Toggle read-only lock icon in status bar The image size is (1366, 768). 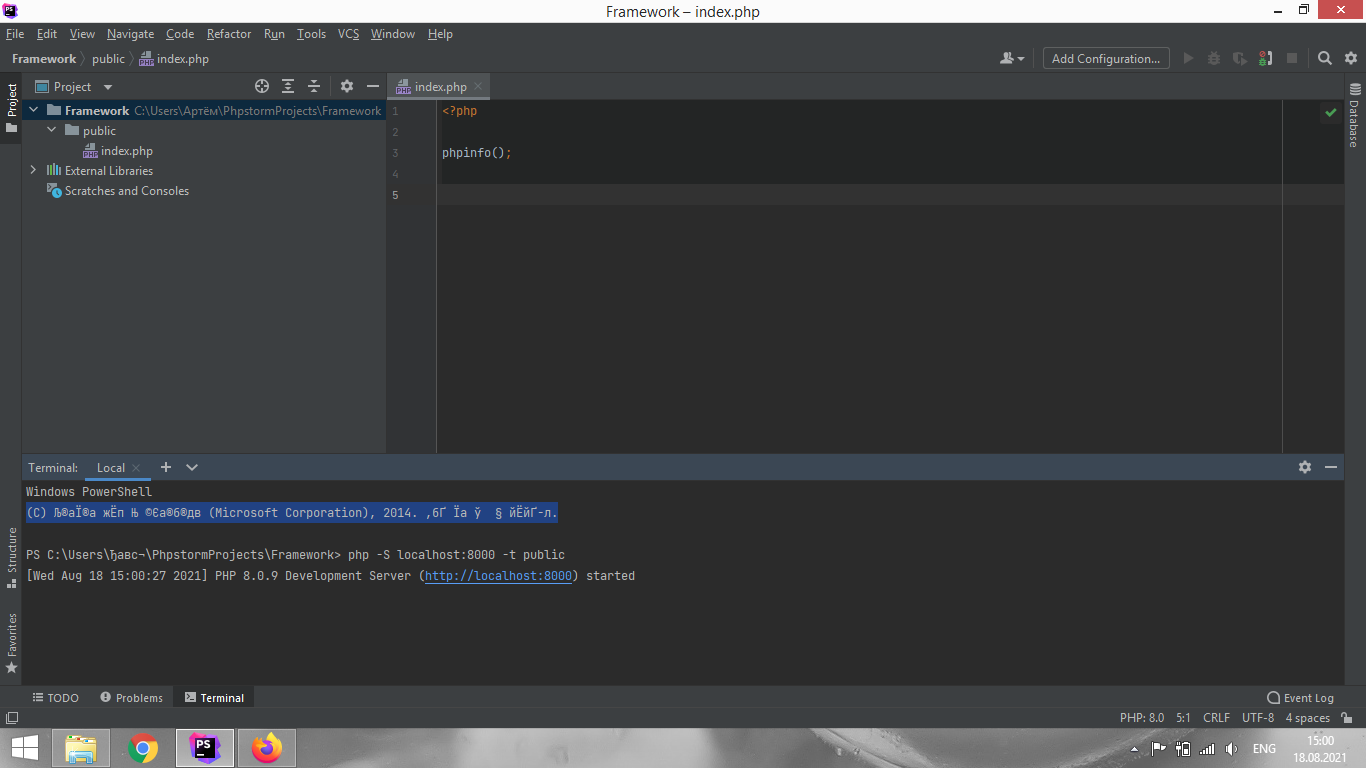point(1347,718)
